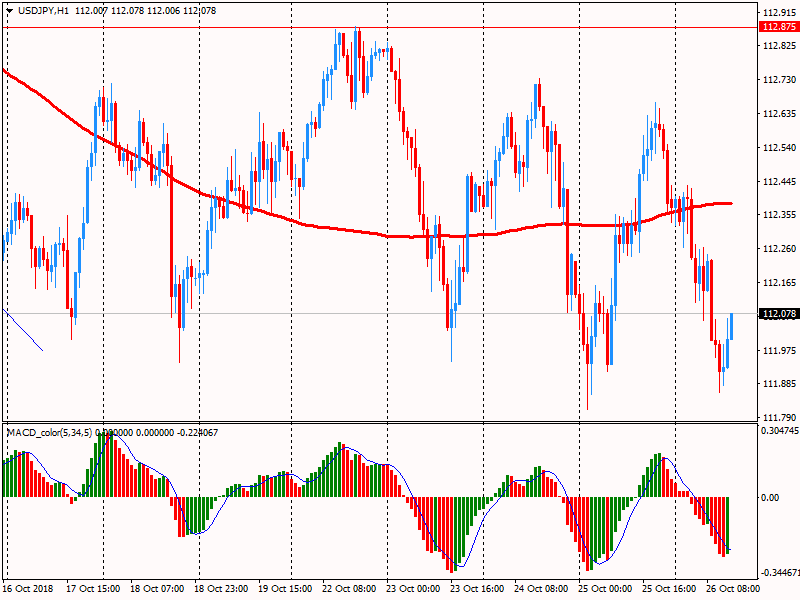800x600 pixels.
Task: Select the short blue trendline at lower left
Action: (x=23, y=330)
